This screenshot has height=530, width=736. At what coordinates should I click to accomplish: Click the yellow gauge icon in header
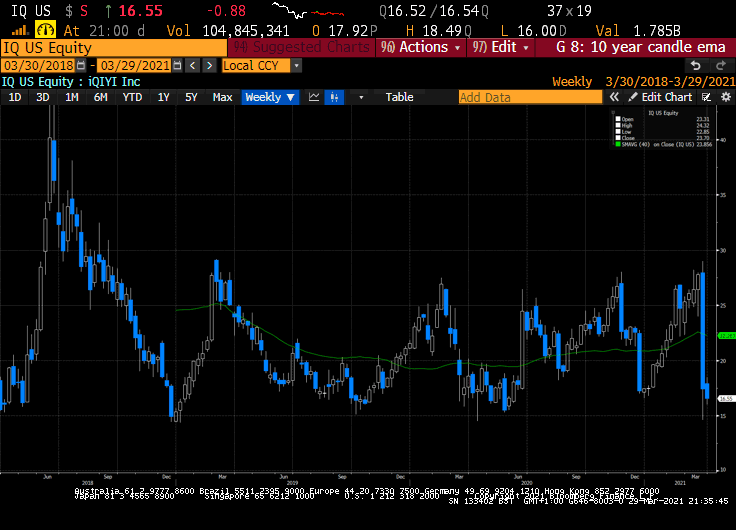(46, 31)
